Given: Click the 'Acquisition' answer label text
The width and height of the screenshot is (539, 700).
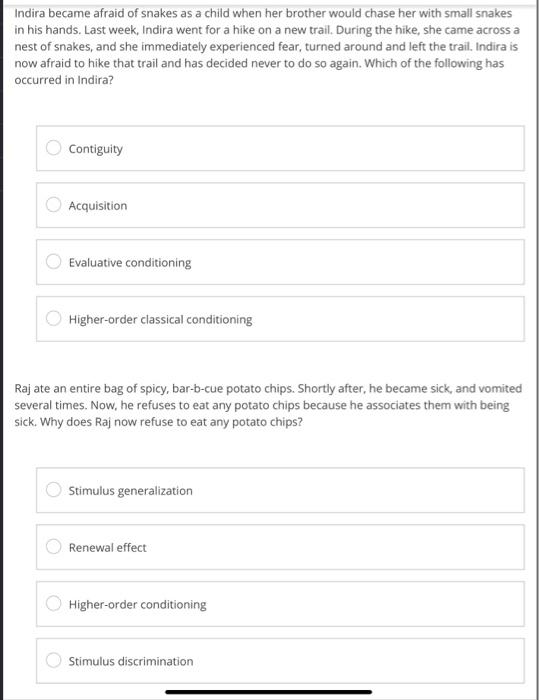Looking at the screenshot, I should click(98, 206).
